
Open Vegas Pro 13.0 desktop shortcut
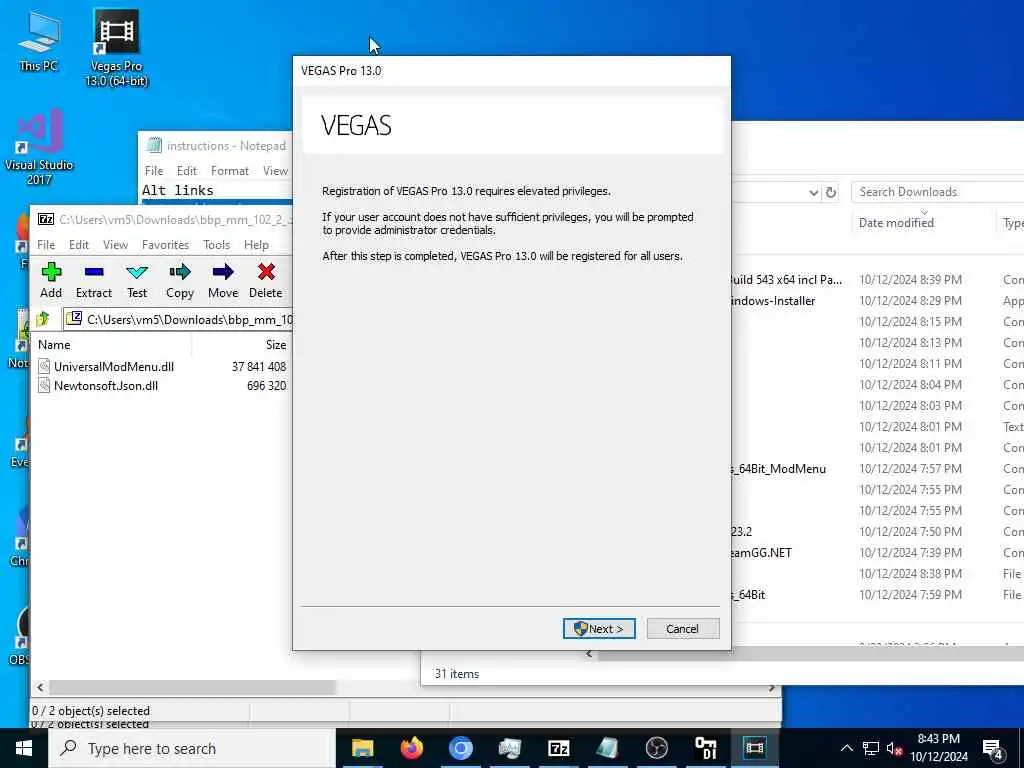point(116,48)
